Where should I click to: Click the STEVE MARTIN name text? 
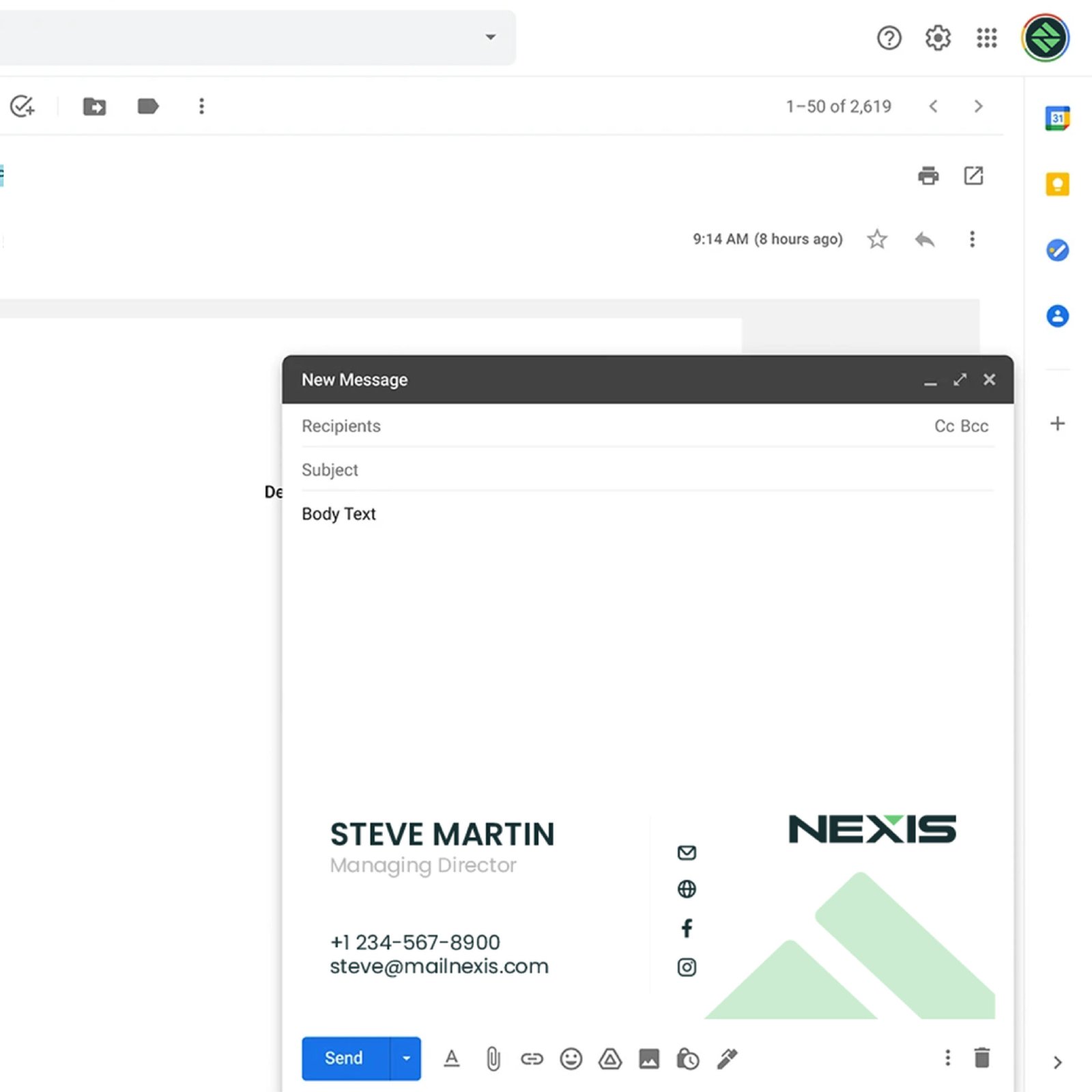tap(442, 834)
